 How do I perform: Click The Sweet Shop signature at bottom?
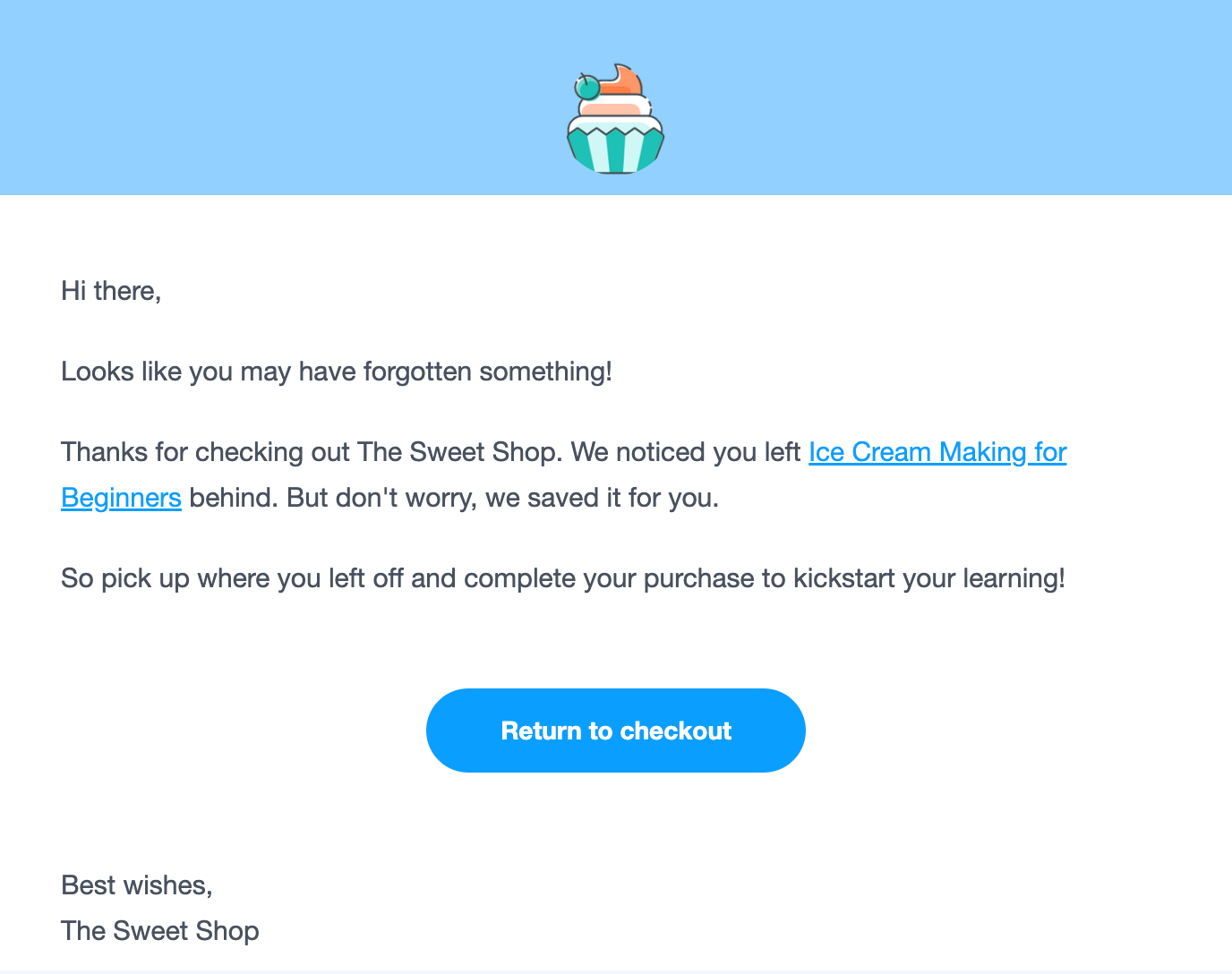(160, 931)
